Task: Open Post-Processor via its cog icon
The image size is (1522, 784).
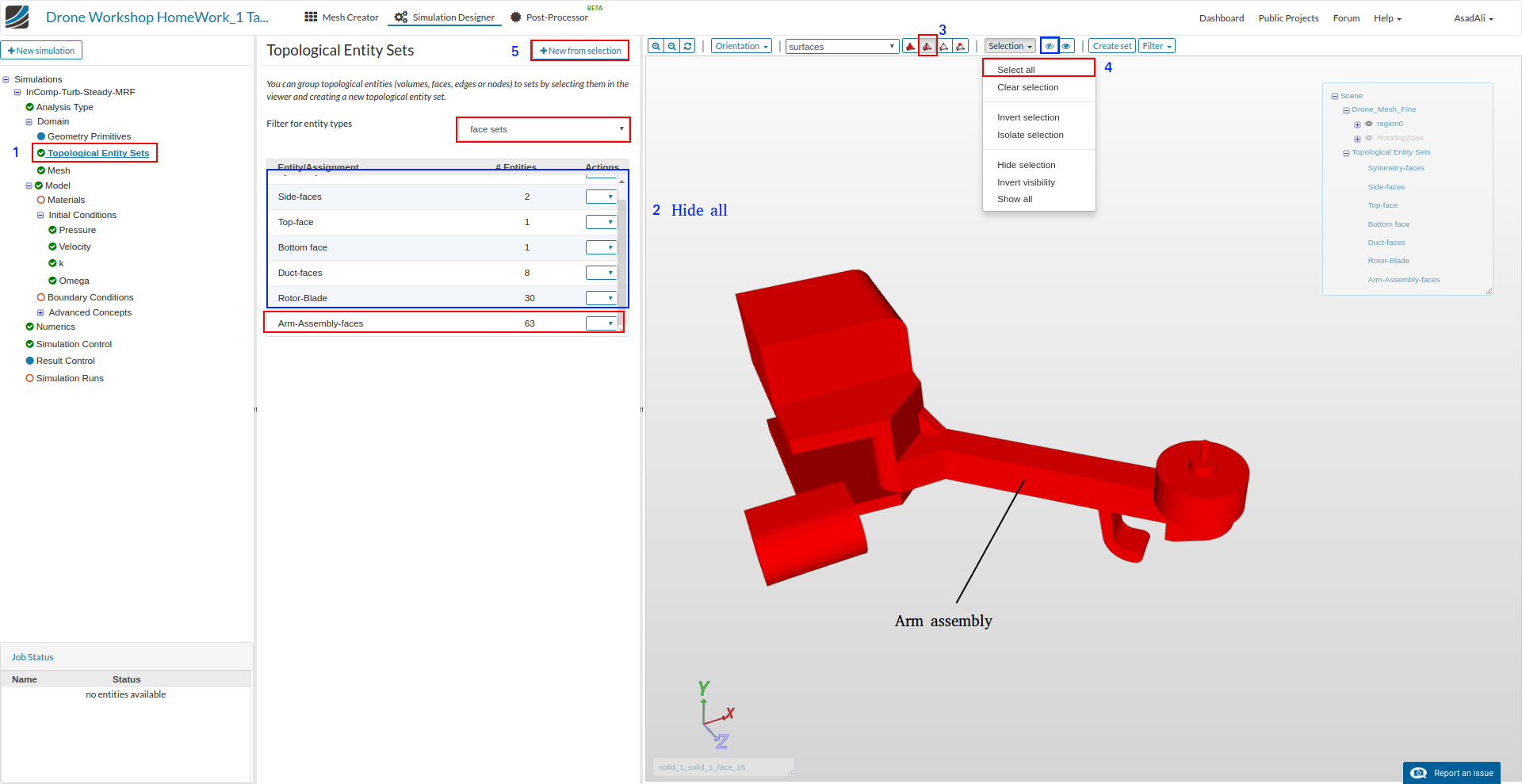Action: (516, 17)
